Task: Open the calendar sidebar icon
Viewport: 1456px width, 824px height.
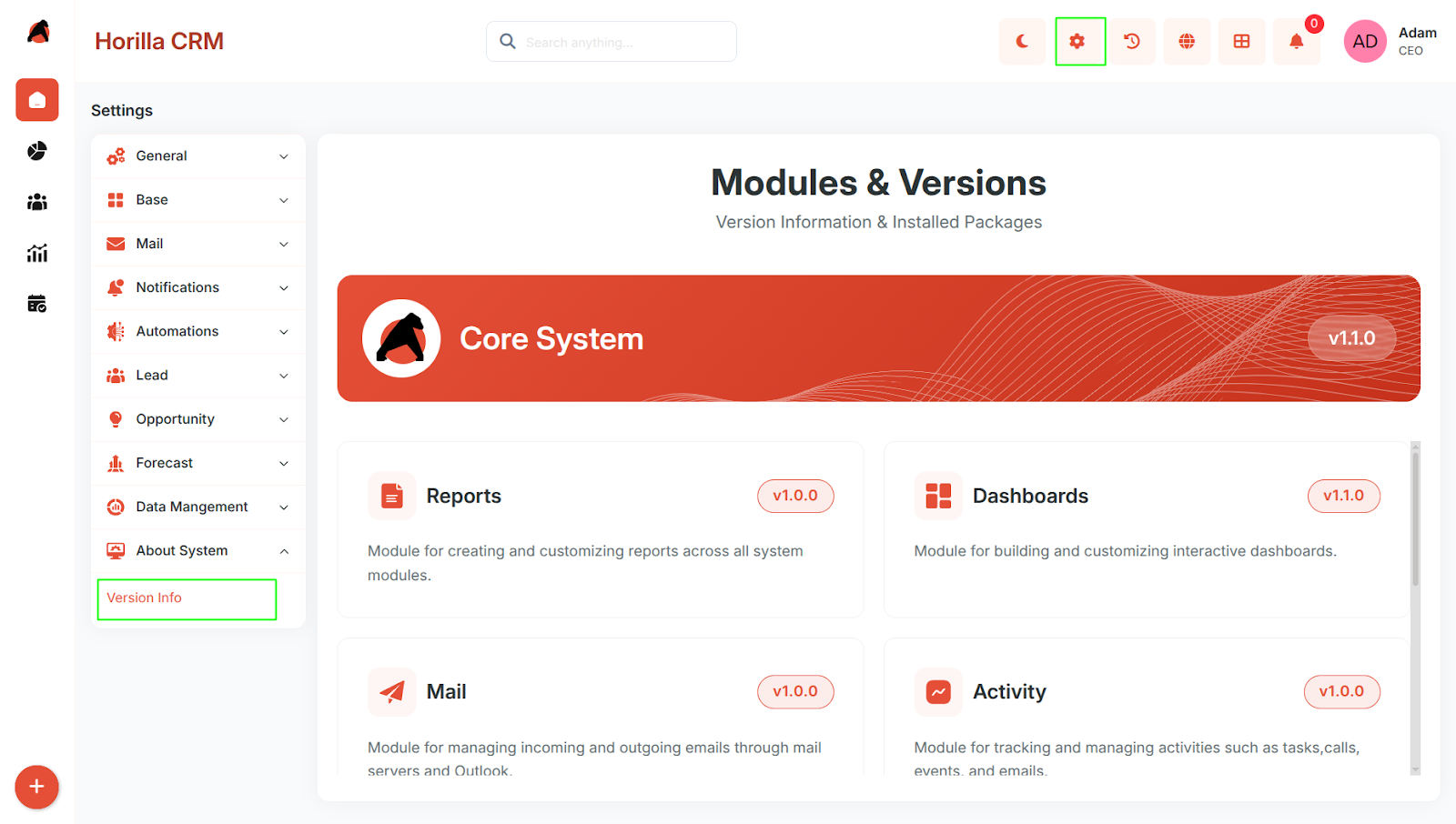Action: 37,304
